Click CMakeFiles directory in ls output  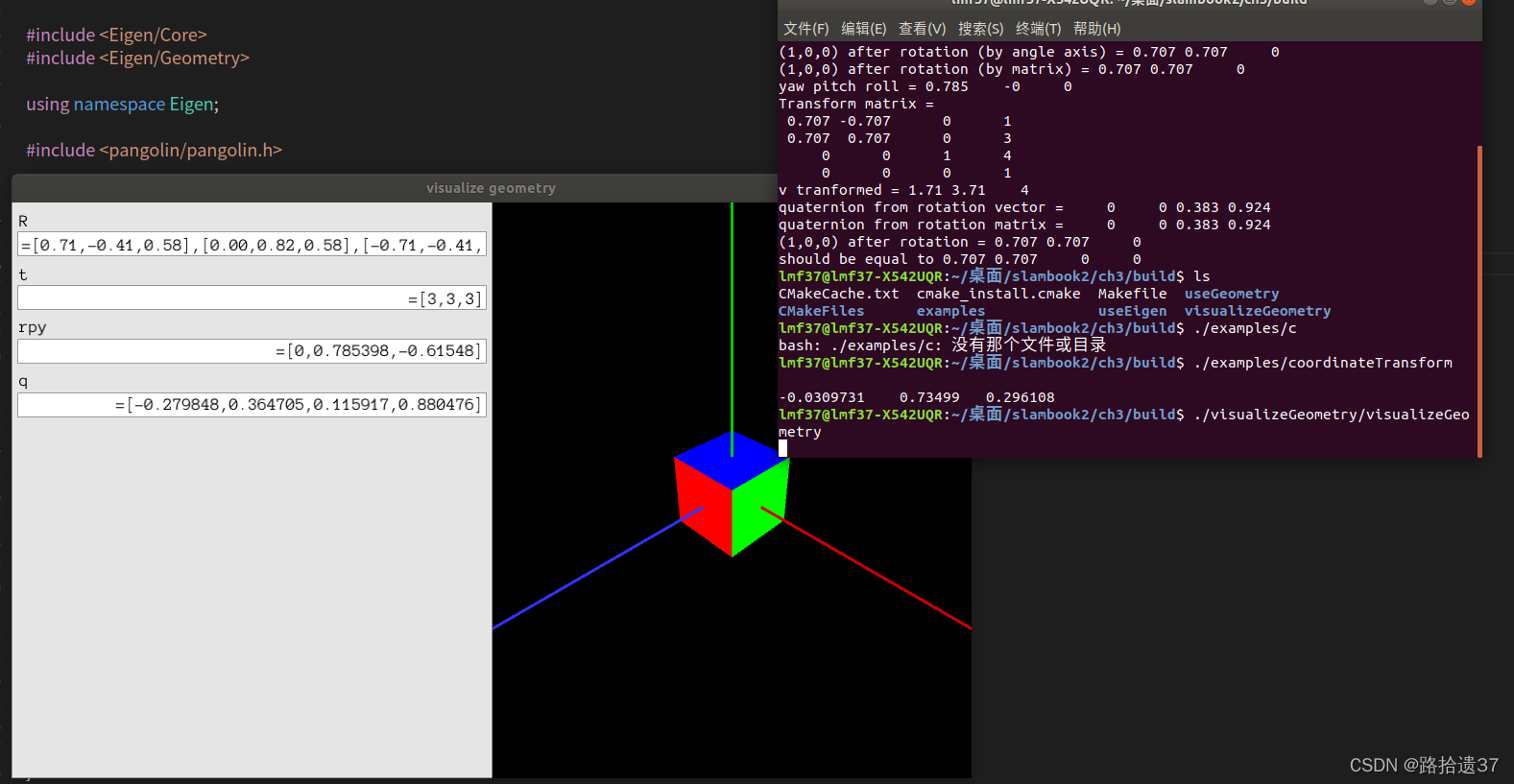click(x=822, y=311)
